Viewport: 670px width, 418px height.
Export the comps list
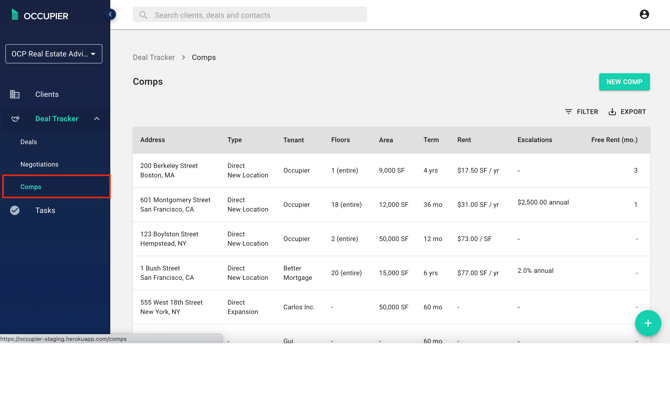coord(627,112)
